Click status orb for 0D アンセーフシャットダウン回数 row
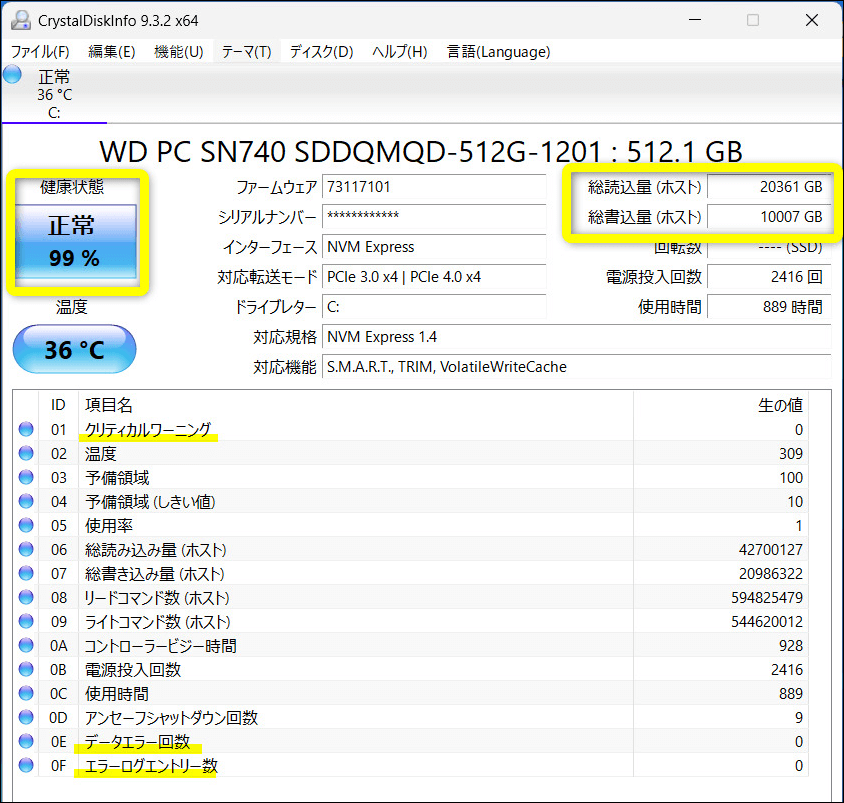Image resolution: width=844 pixels, height=803 pixels. [x=26, y=717]
